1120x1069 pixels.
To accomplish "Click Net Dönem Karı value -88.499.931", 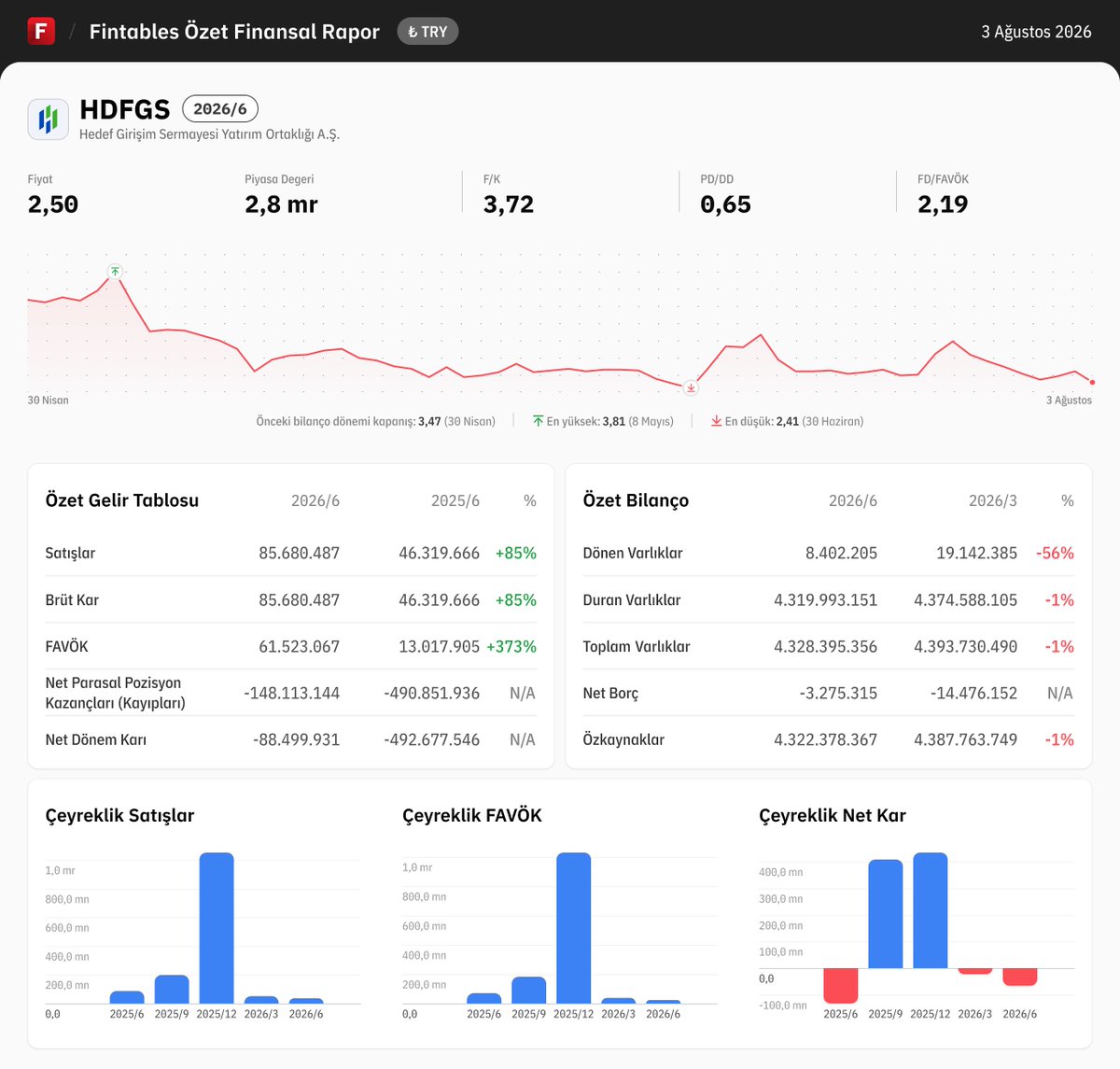I will (x=296, y=739).
